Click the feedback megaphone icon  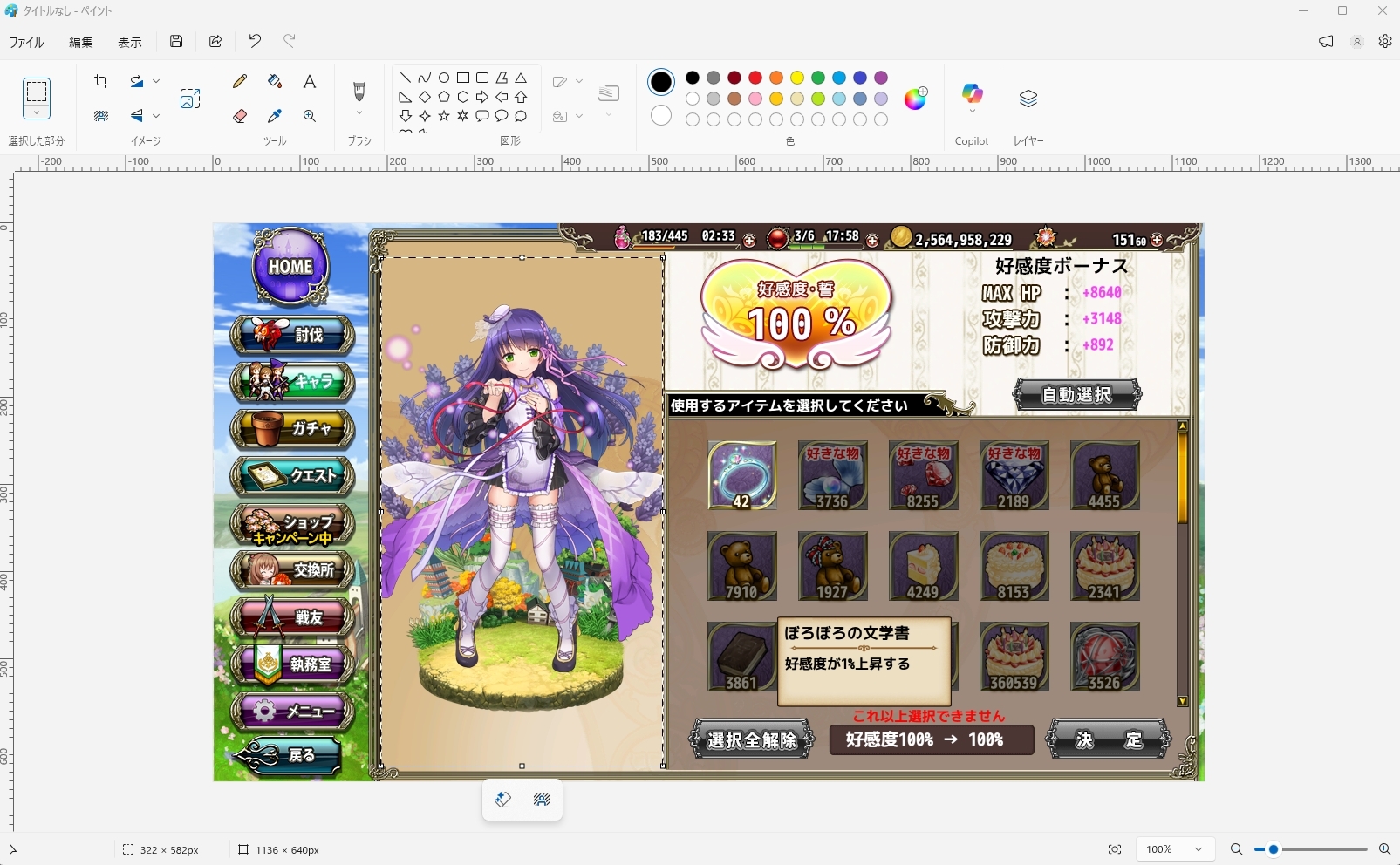1326,41
